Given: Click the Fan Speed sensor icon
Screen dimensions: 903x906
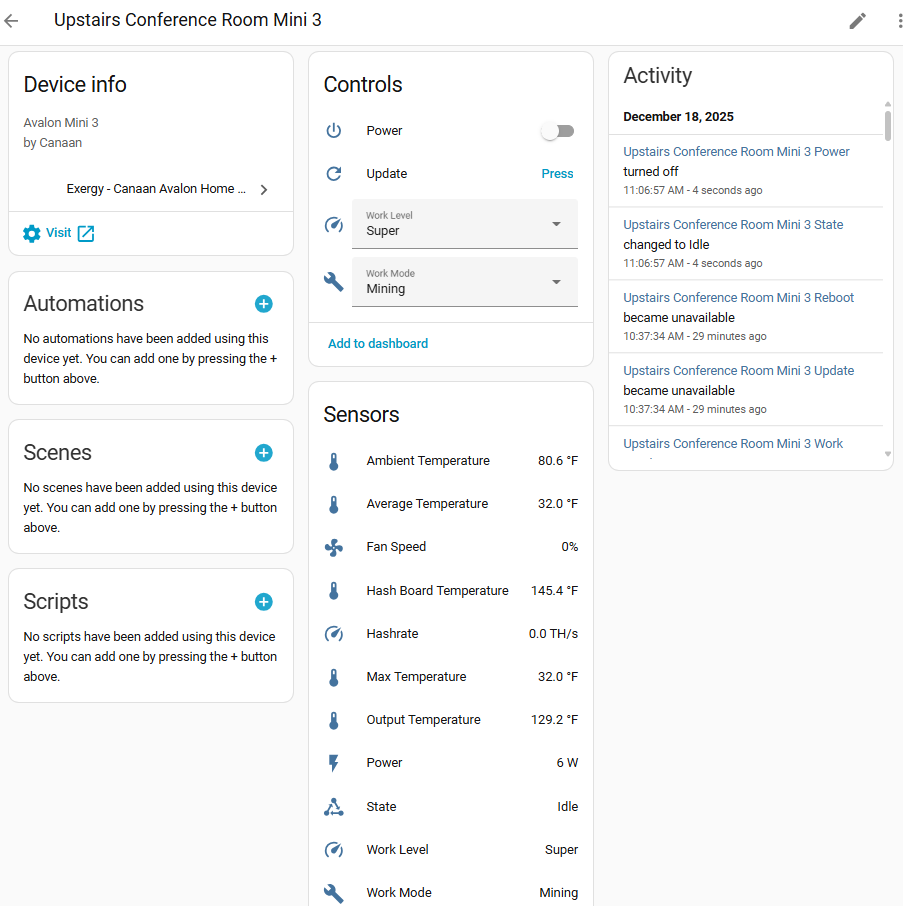Looking at the screenshot, I should coord(333,547).
